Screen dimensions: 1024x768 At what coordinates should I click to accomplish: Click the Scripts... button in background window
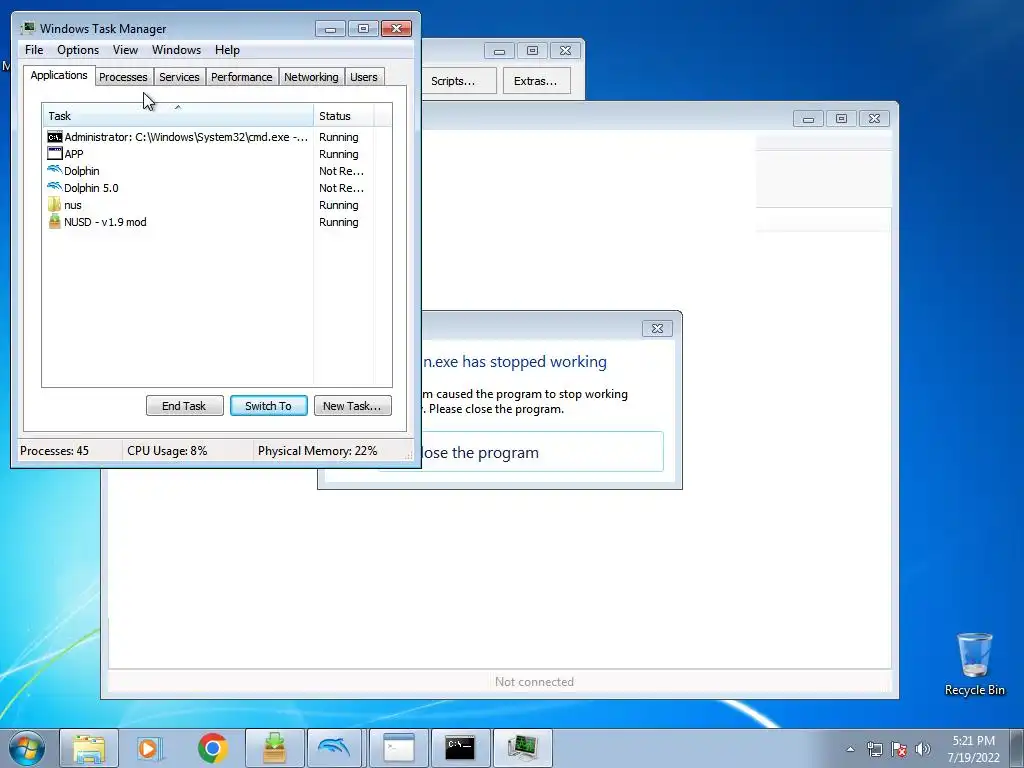(x=457, y=81)
